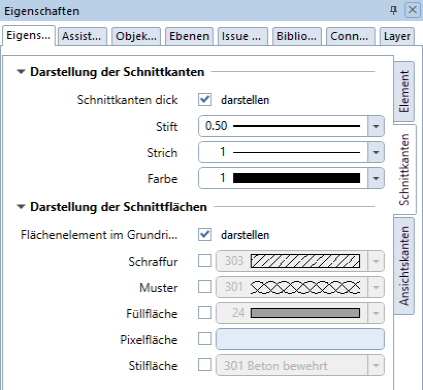Open the Muster 301 dropdown arrow
This screenshot has width=423, height=390.
coord(376,287)
